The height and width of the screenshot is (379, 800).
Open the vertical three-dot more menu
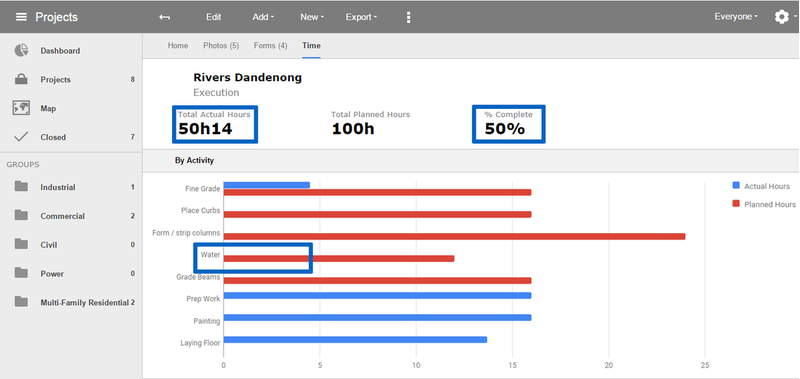pos(408,17)
